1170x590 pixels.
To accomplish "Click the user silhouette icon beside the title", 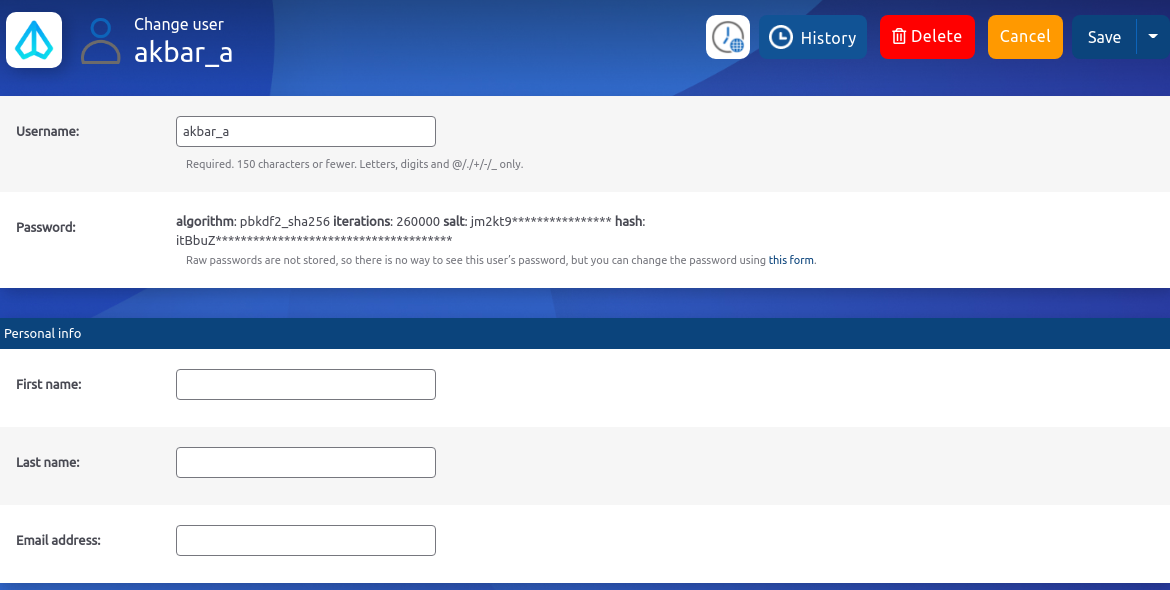I will pyautogui.click(x=100, y=41).
